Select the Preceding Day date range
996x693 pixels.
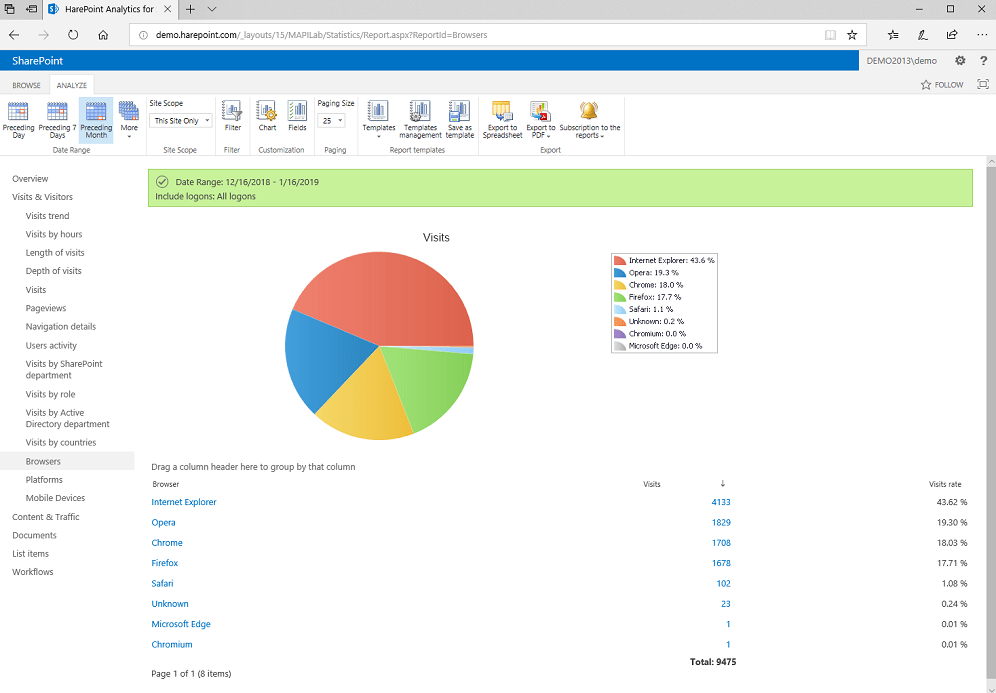pos(18,120)
